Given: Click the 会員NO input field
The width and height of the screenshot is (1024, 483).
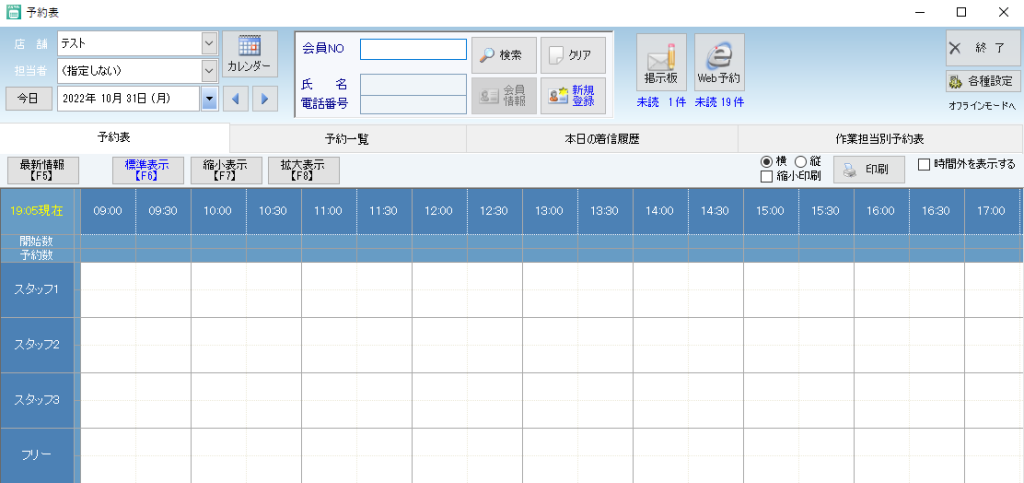Looking at the screenshot, I should pos(413,50).
